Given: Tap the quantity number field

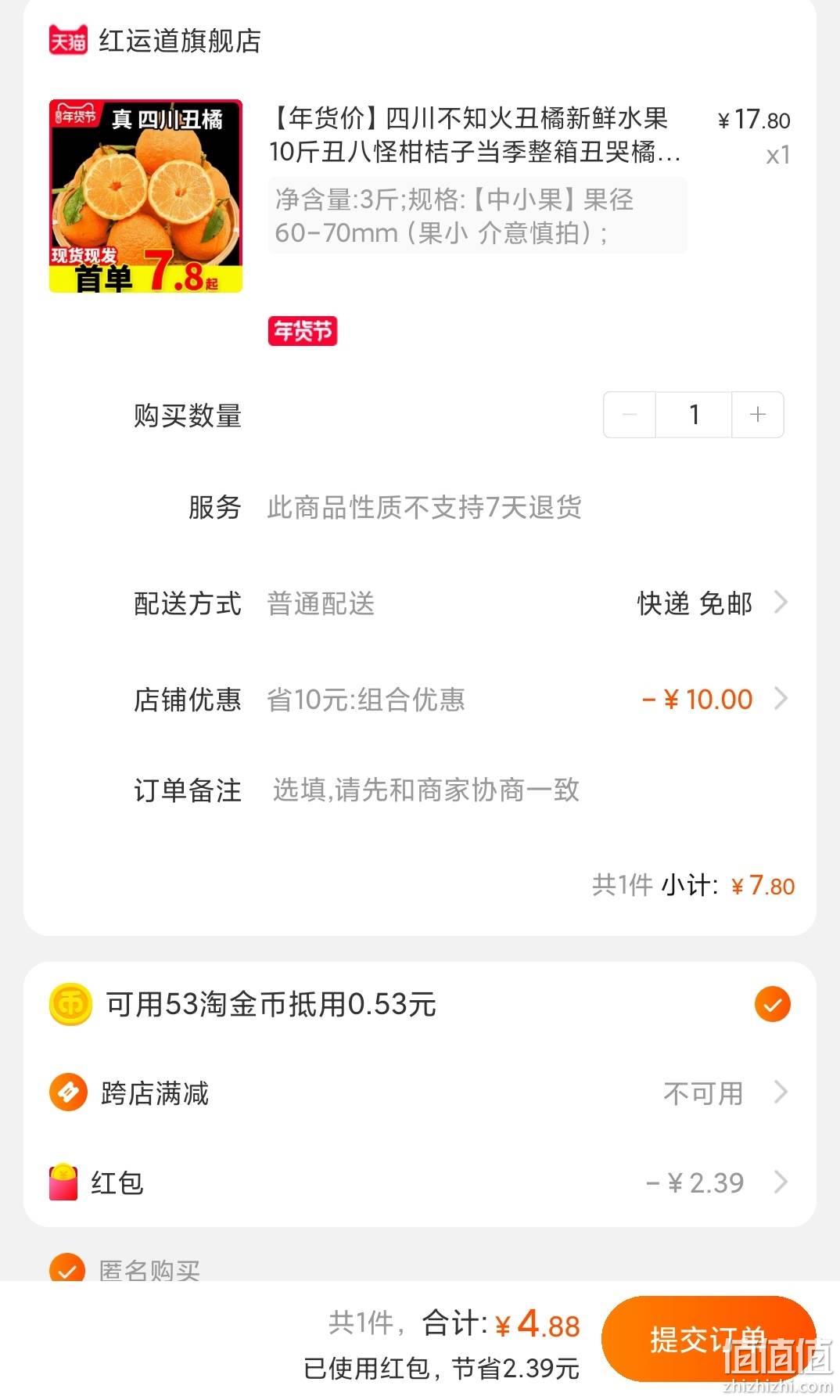Looking at the screenshot, I should (694, 414).
